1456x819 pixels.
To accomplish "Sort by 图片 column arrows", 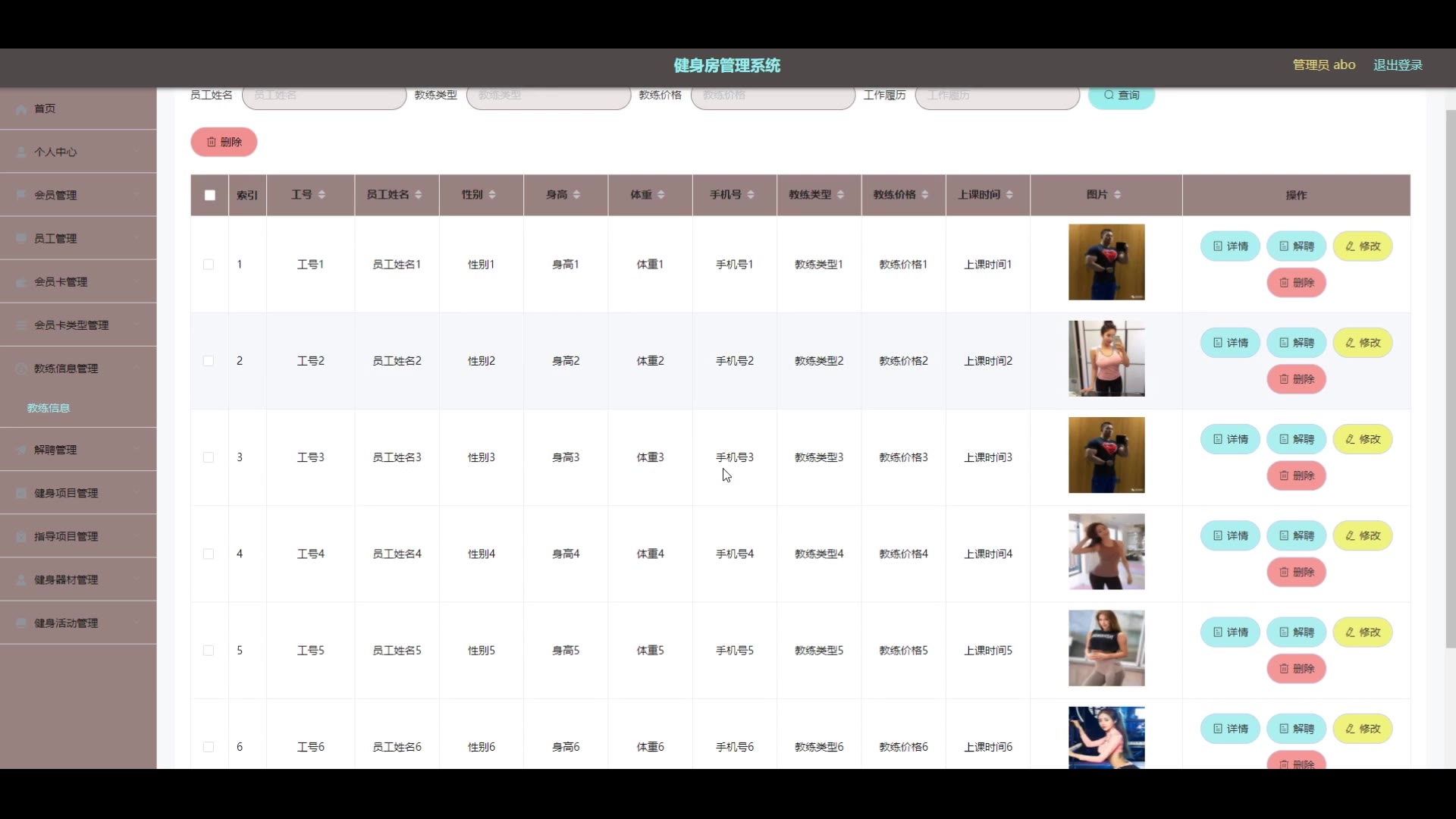I will pyautogui.click(x=1117, y=195).
